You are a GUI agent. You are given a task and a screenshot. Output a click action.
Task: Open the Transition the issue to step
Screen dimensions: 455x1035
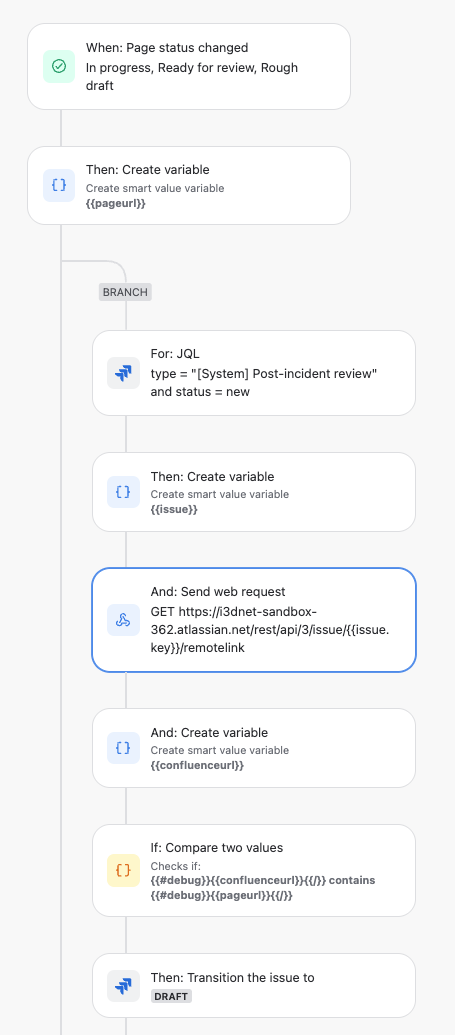click(254, 985)
